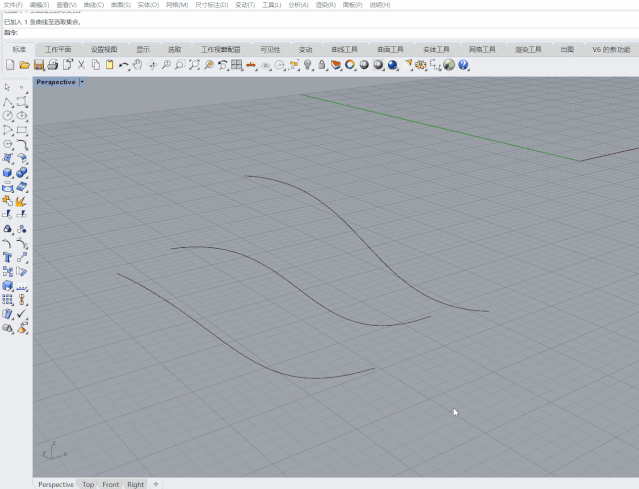Hide objects using the light bulb icon
Screen dimensions: 639x489
(308, 65)
